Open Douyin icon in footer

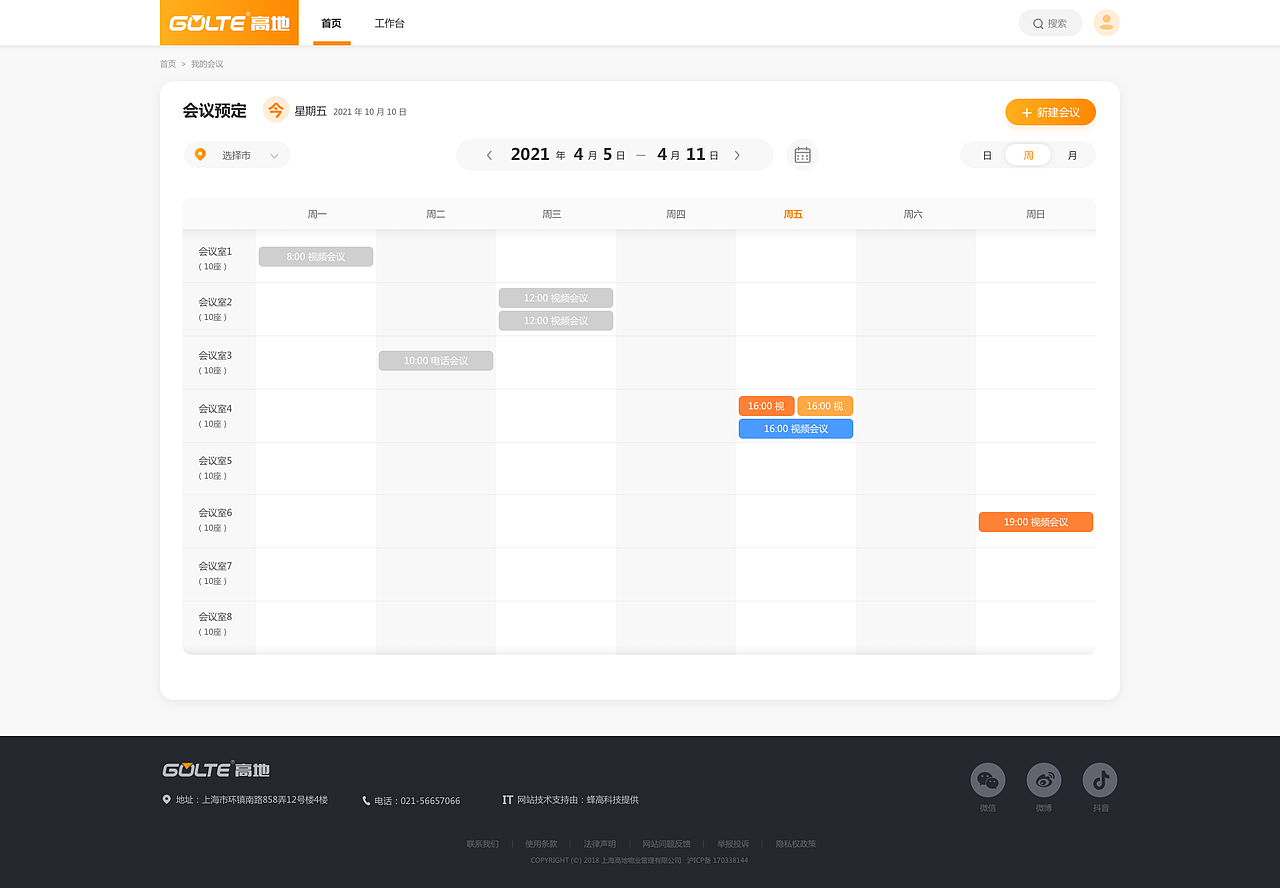(1100, 780)
